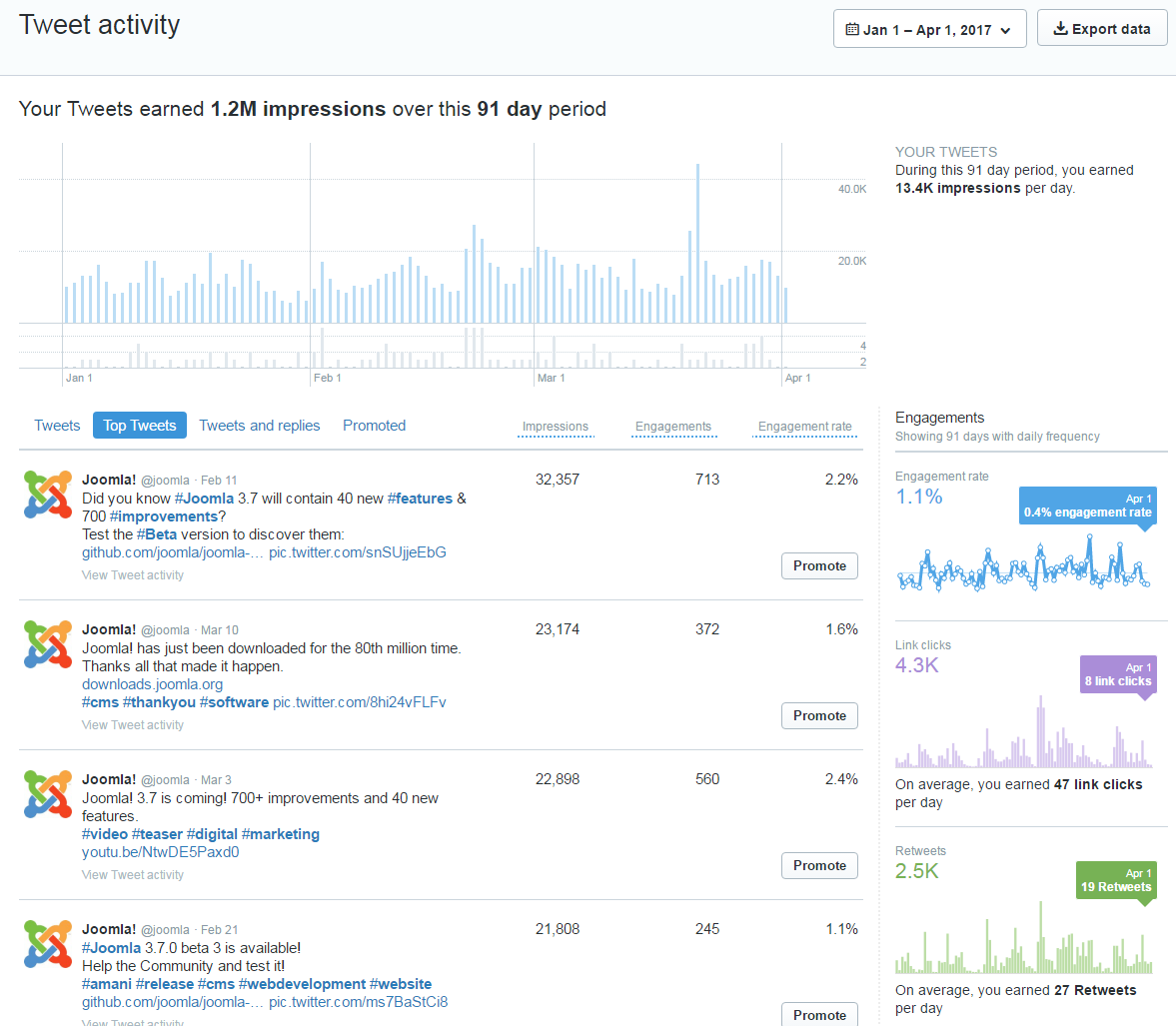This screenshot has height=1026, width=1176.
Task: Click the link clicks purple bar chart
Action: (x=1024, y=733)
